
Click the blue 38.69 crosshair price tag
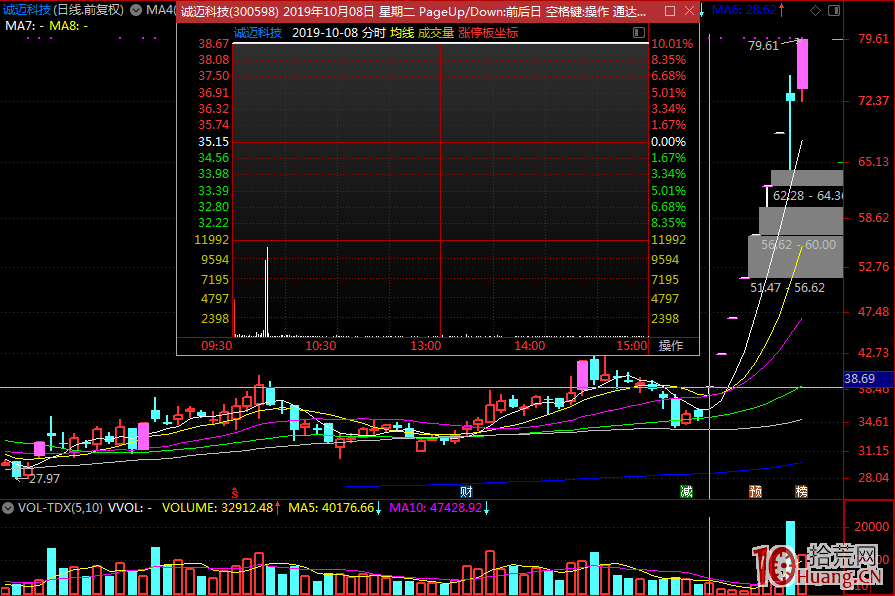868,378
